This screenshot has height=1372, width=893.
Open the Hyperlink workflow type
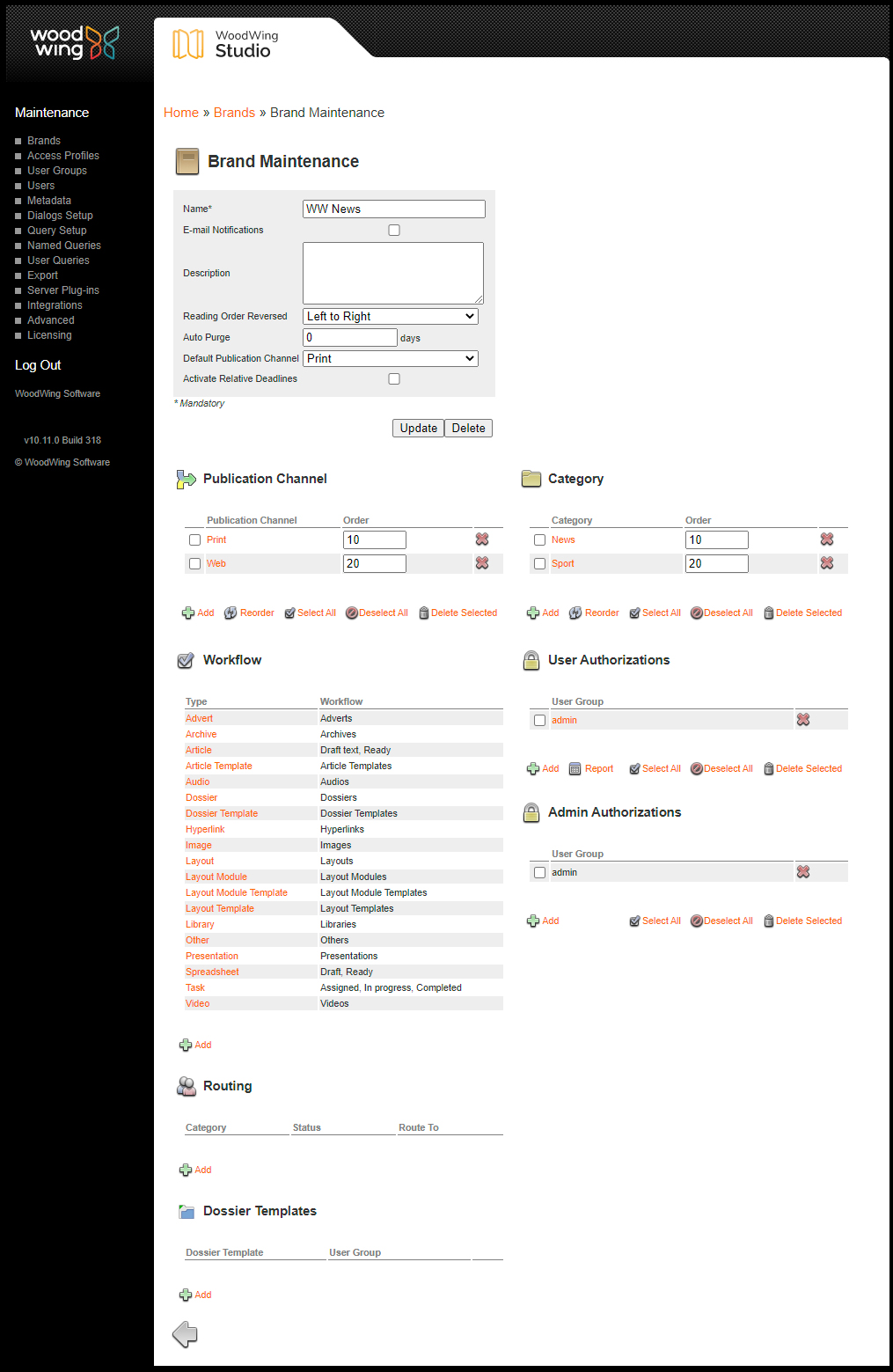pos(205,829)
